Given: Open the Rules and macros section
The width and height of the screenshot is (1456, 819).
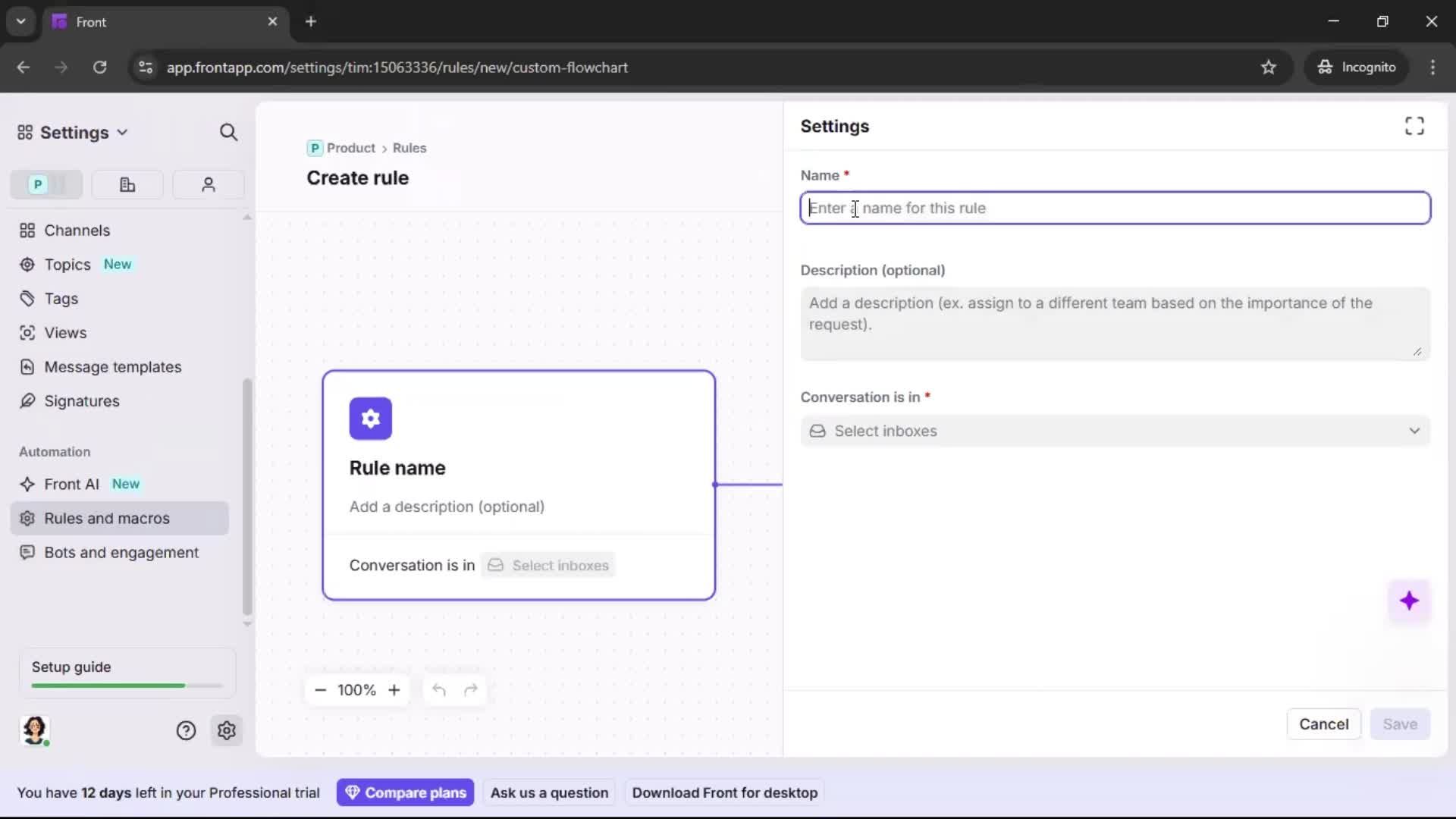Looking at the screenshot, I should pyautogui.click(x=107, y=518).
